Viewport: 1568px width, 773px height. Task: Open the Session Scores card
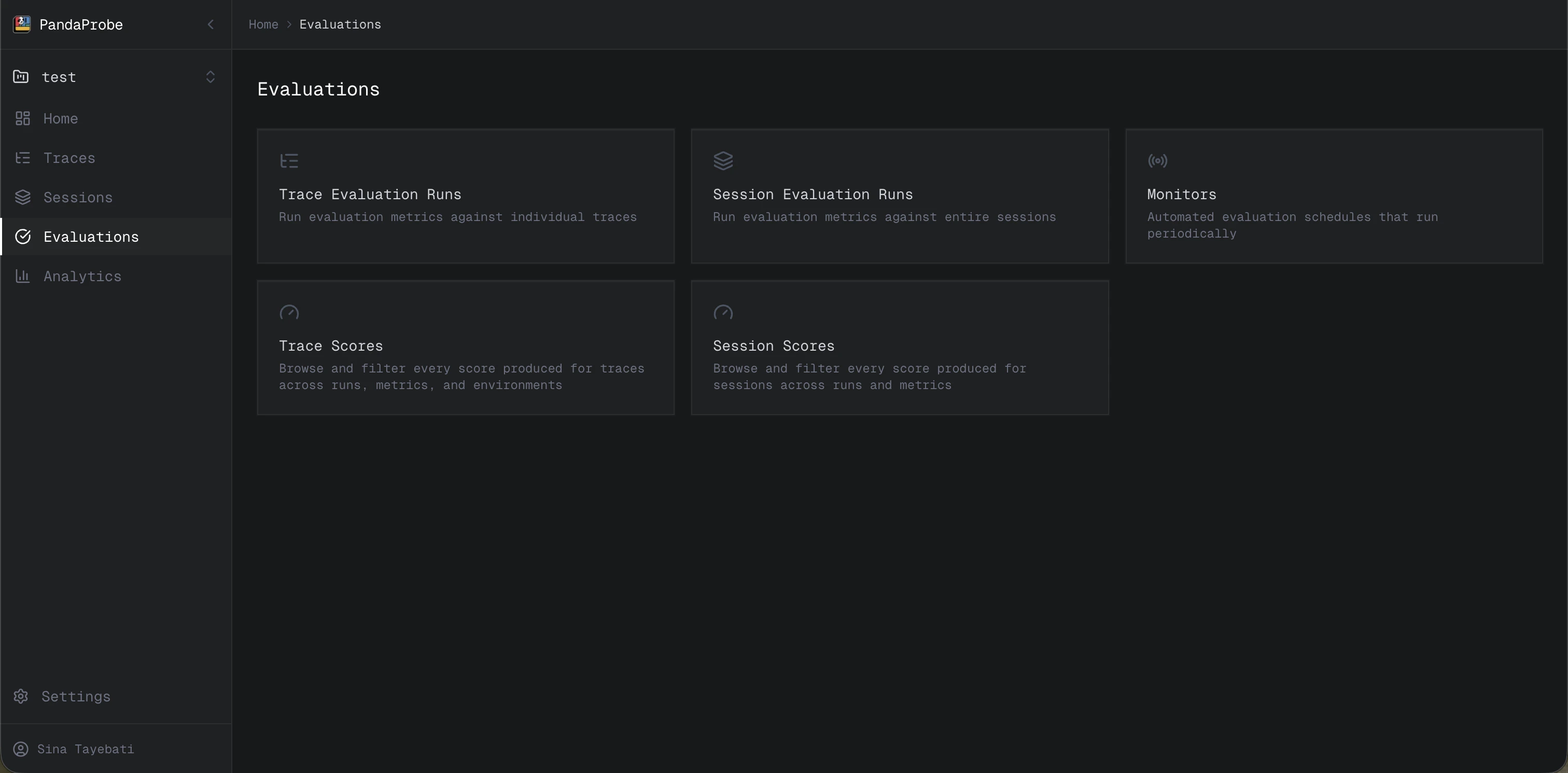(900, 348)
